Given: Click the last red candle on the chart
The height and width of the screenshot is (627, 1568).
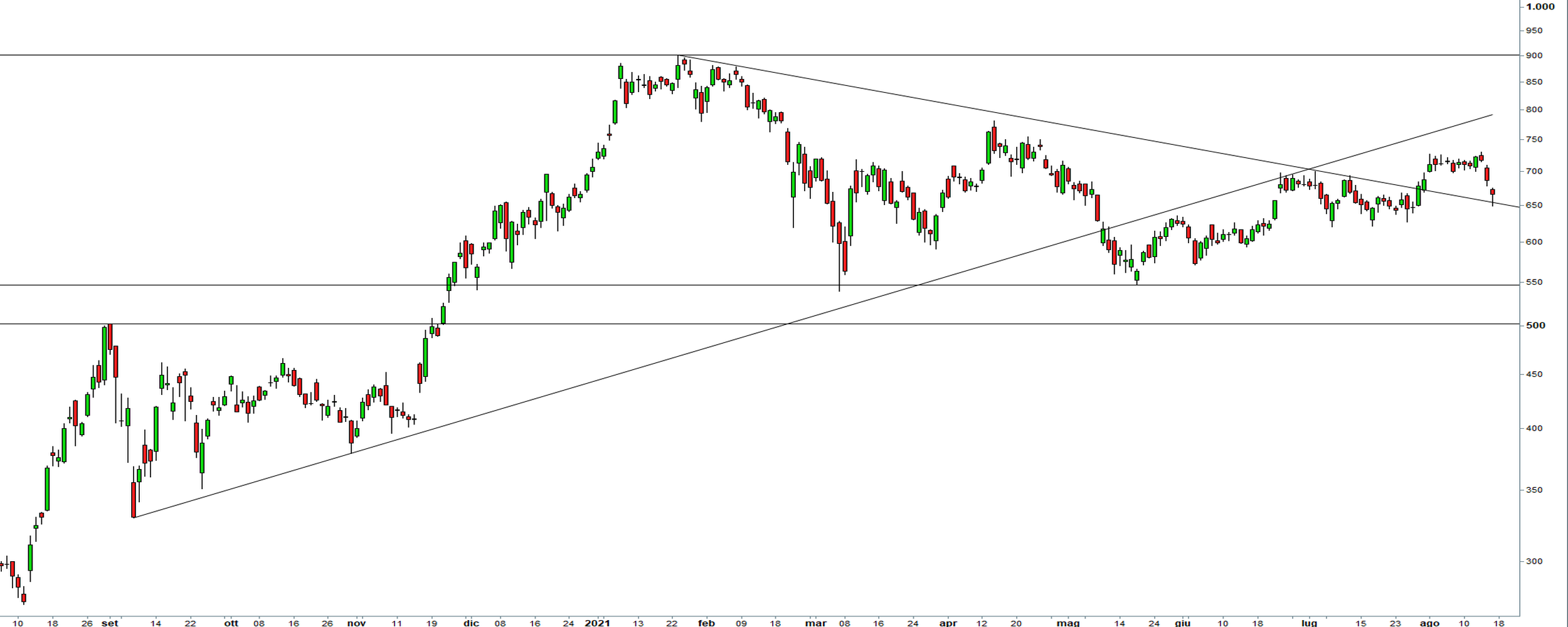Looking at the screenshot, I should click(1493, 192).
